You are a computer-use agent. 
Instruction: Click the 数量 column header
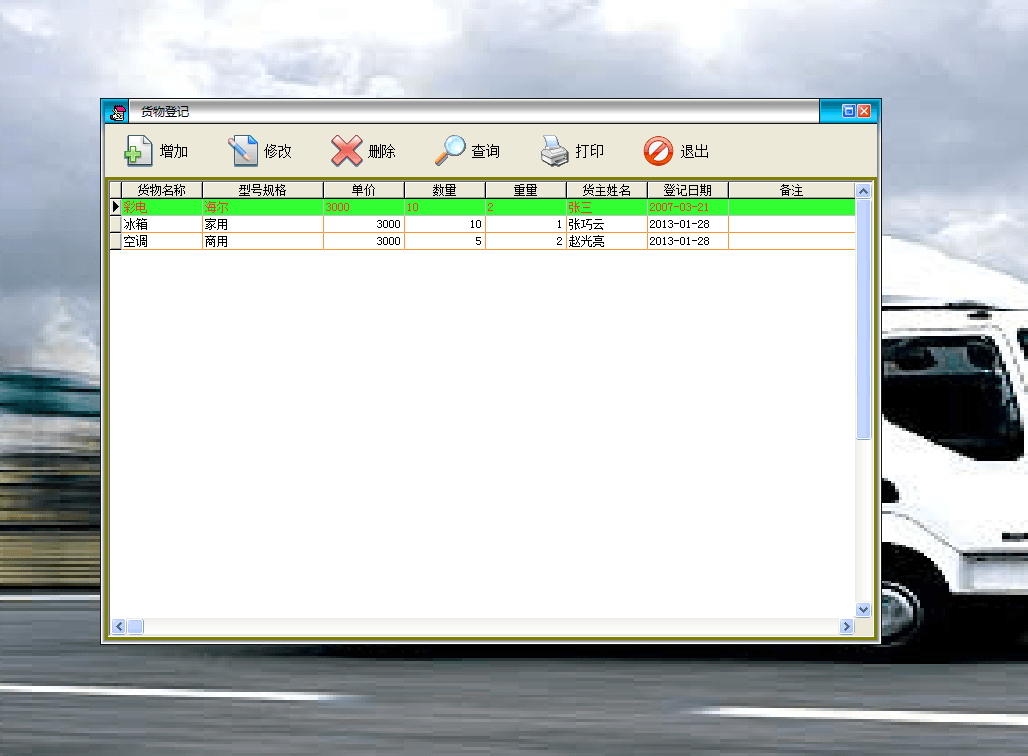[x=445, y=190]
